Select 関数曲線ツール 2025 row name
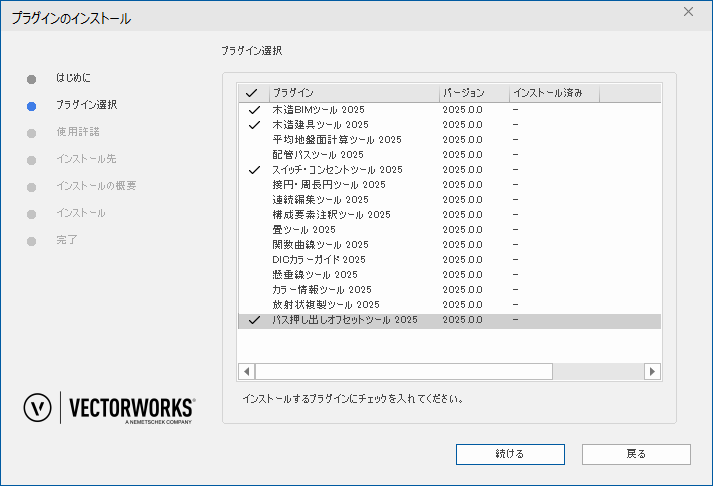The height and width of the screenshot is (486, 713). pos(320,245)
